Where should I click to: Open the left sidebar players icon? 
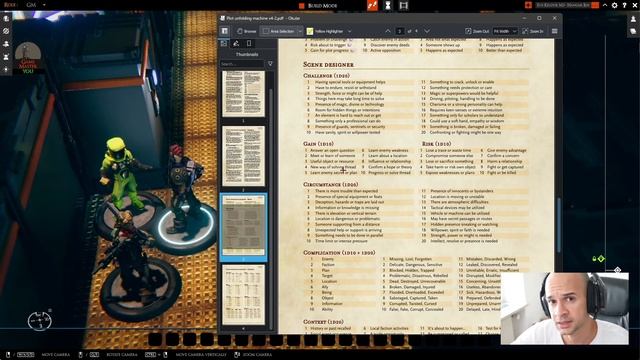click(x=6, y=44)
